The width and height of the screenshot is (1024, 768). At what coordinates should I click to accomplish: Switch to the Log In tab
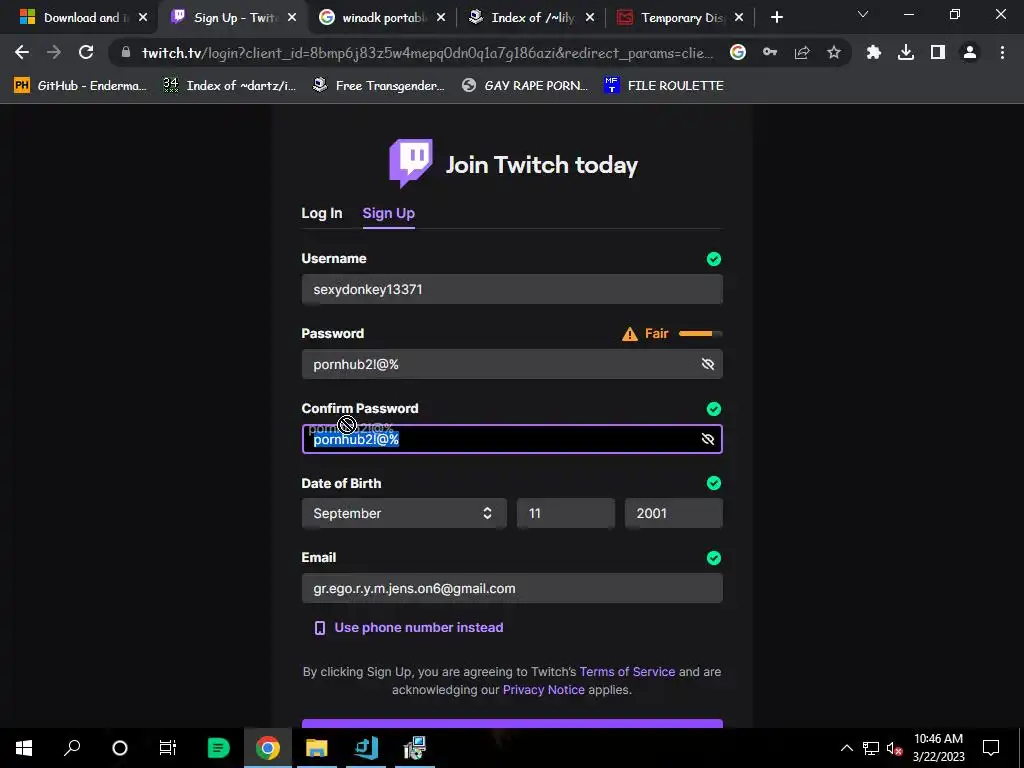(321, 213)
